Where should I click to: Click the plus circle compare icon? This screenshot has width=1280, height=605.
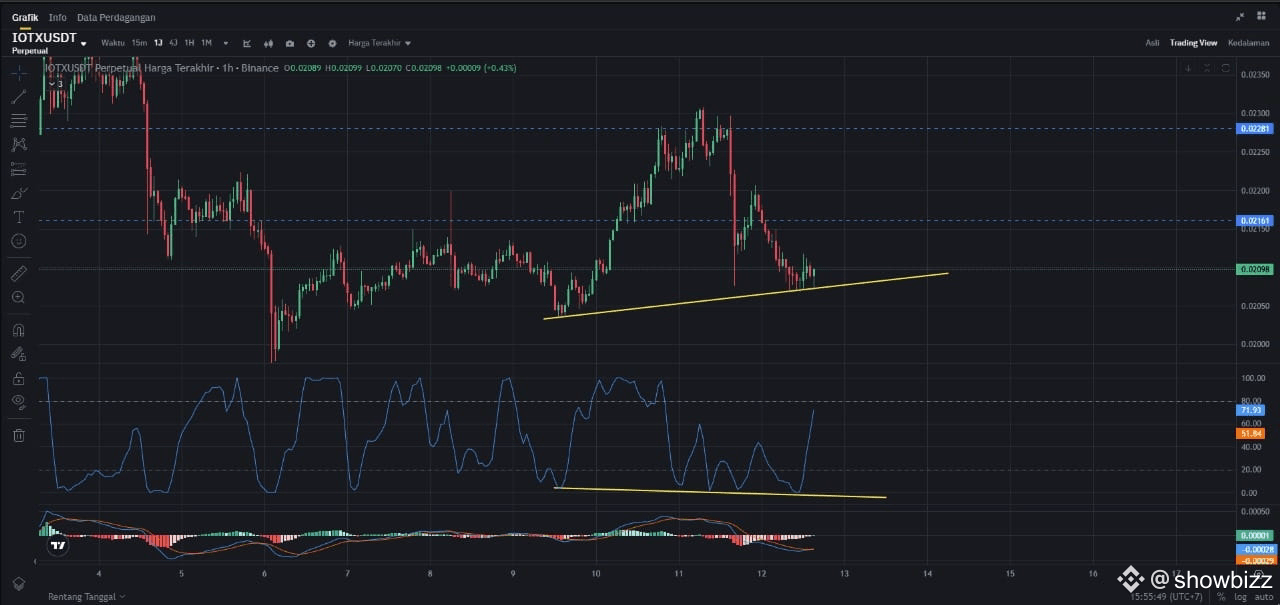point(311,43)
